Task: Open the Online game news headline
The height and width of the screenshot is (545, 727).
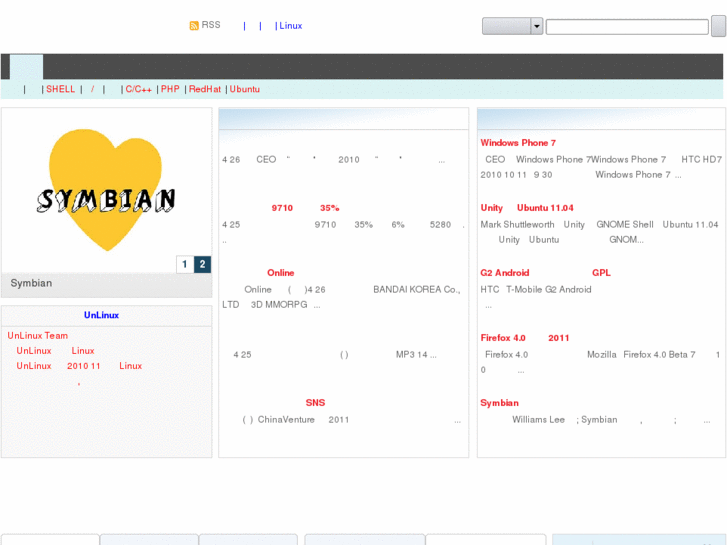Action: pos(281,273)
